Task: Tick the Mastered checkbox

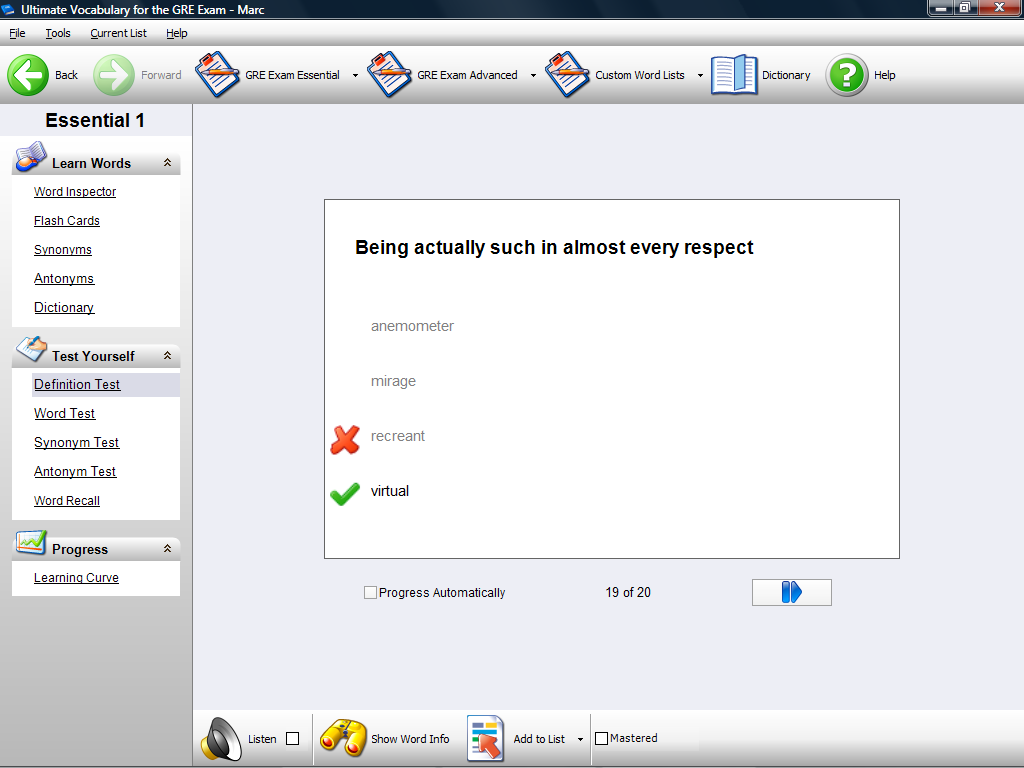Action: (x=601, y=738)
